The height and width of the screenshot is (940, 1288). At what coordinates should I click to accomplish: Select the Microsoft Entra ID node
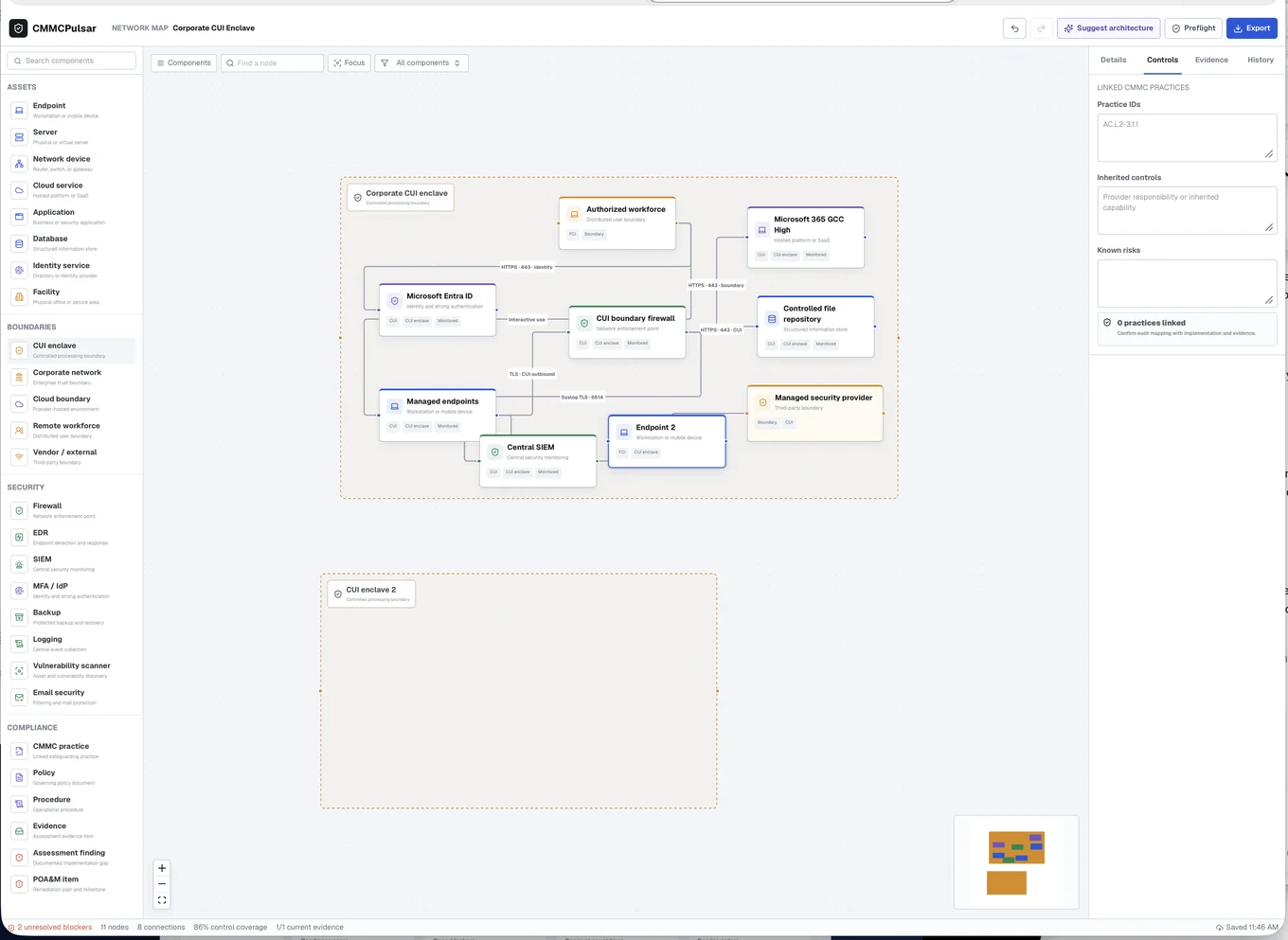438,310
